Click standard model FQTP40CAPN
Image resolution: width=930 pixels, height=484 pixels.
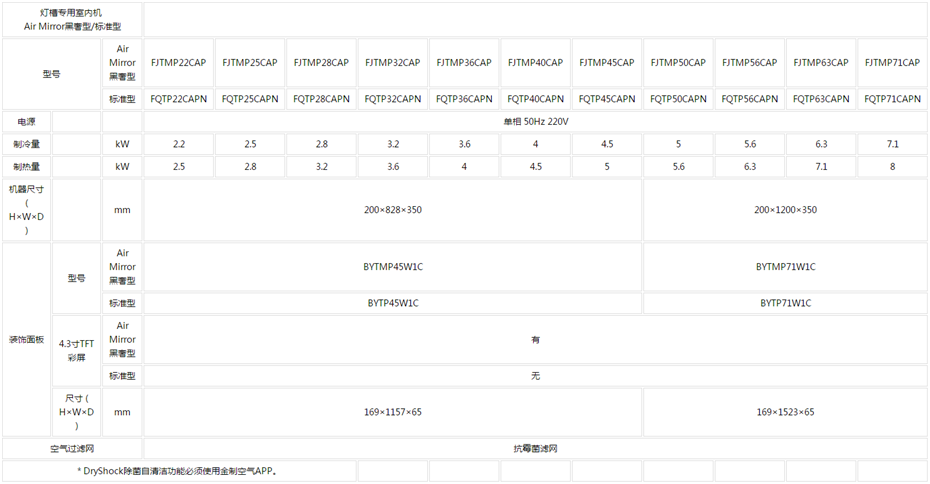pos(536,99)
